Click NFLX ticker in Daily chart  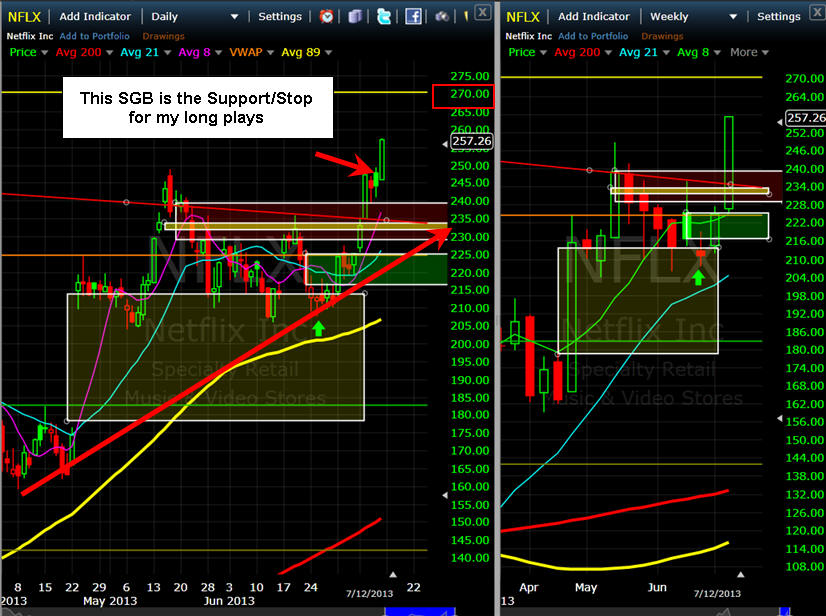[x=24, y=17]
